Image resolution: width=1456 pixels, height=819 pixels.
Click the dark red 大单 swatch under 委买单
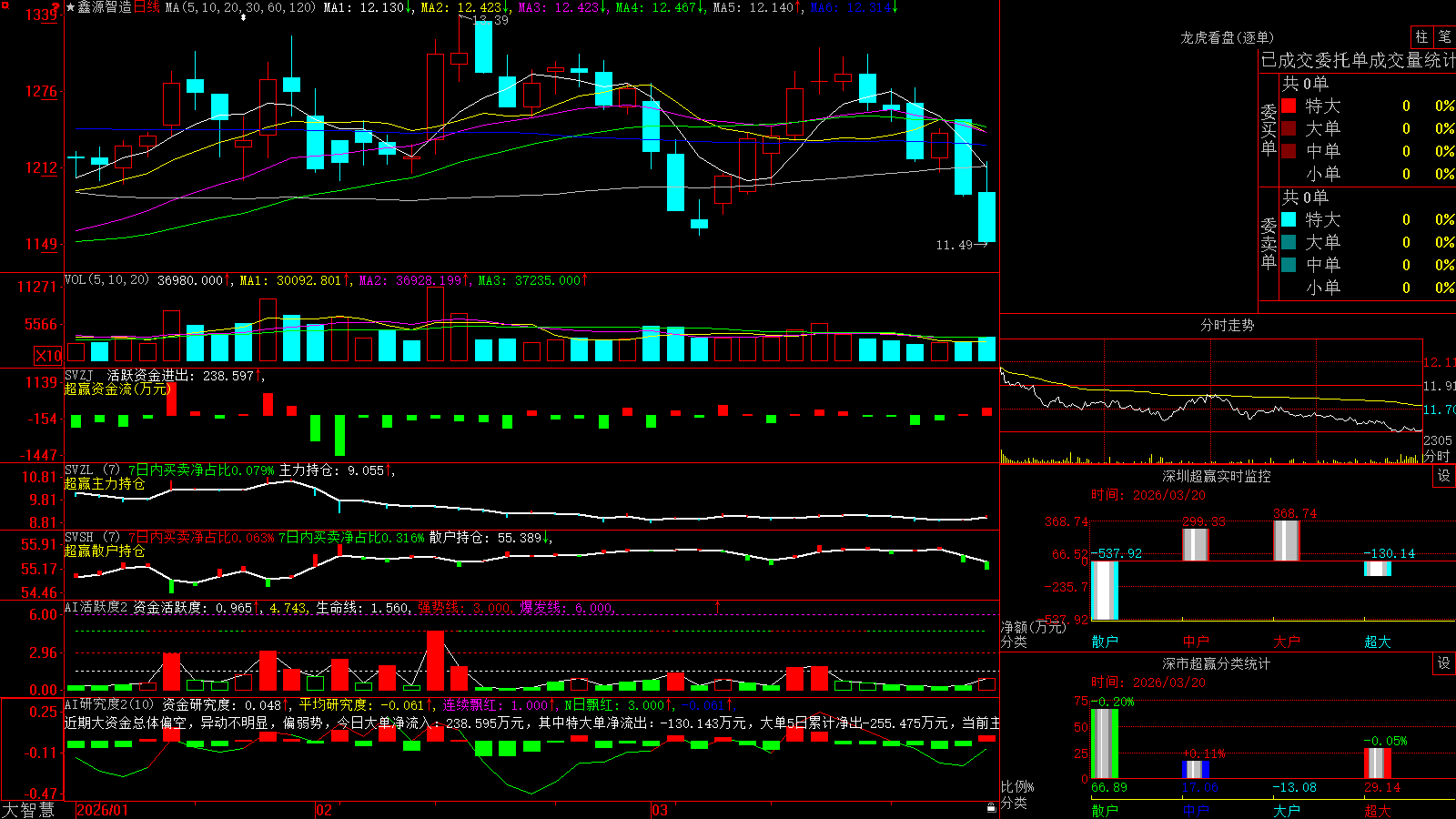(x=1289, y=128)
